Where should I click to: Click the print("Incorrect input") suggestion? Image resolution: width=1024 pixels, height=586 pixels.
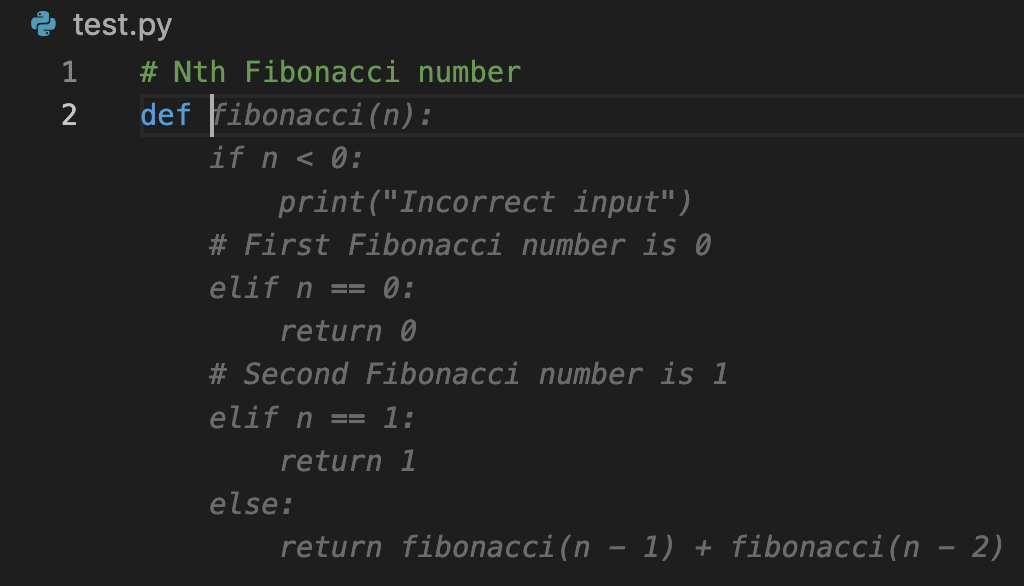coord(485,202)
